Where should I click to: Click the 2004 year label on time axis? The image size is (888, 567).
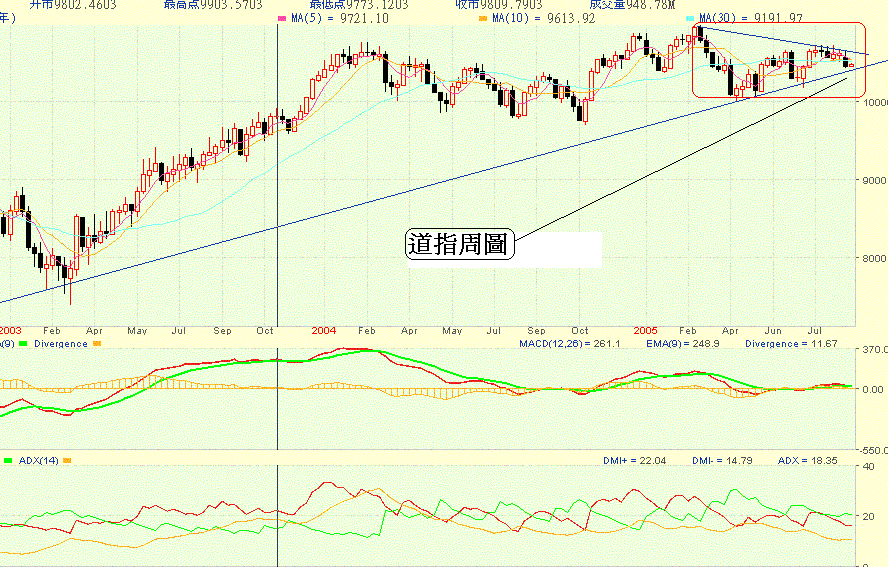point(324,331)
